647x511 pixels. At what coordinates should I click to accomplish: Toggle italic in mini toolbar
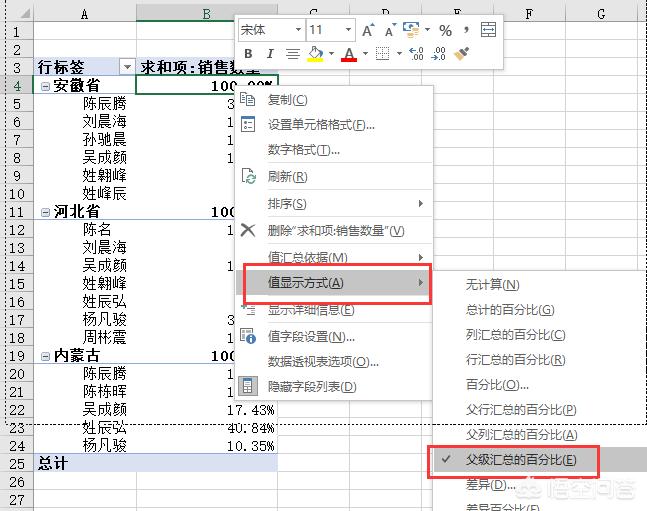[270, 54]
